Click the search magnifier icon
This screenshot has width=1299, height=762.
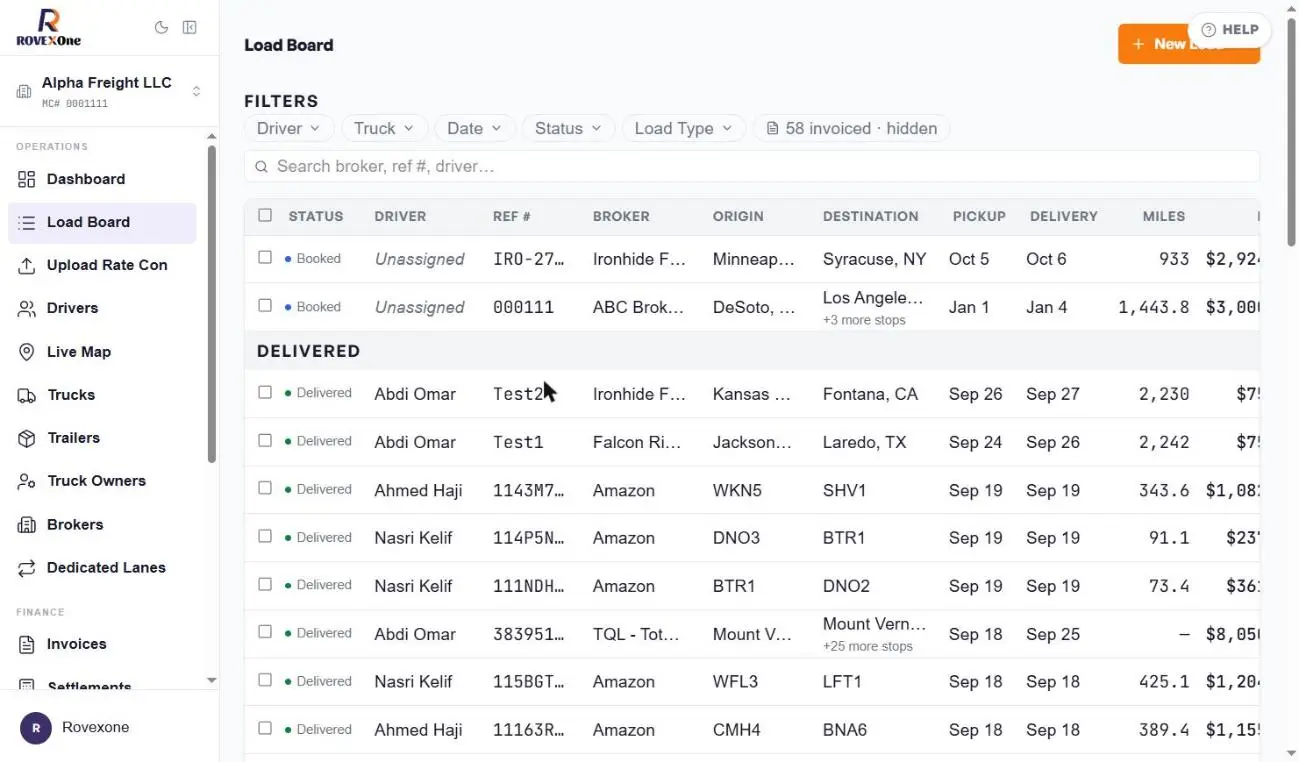point(261,167)
